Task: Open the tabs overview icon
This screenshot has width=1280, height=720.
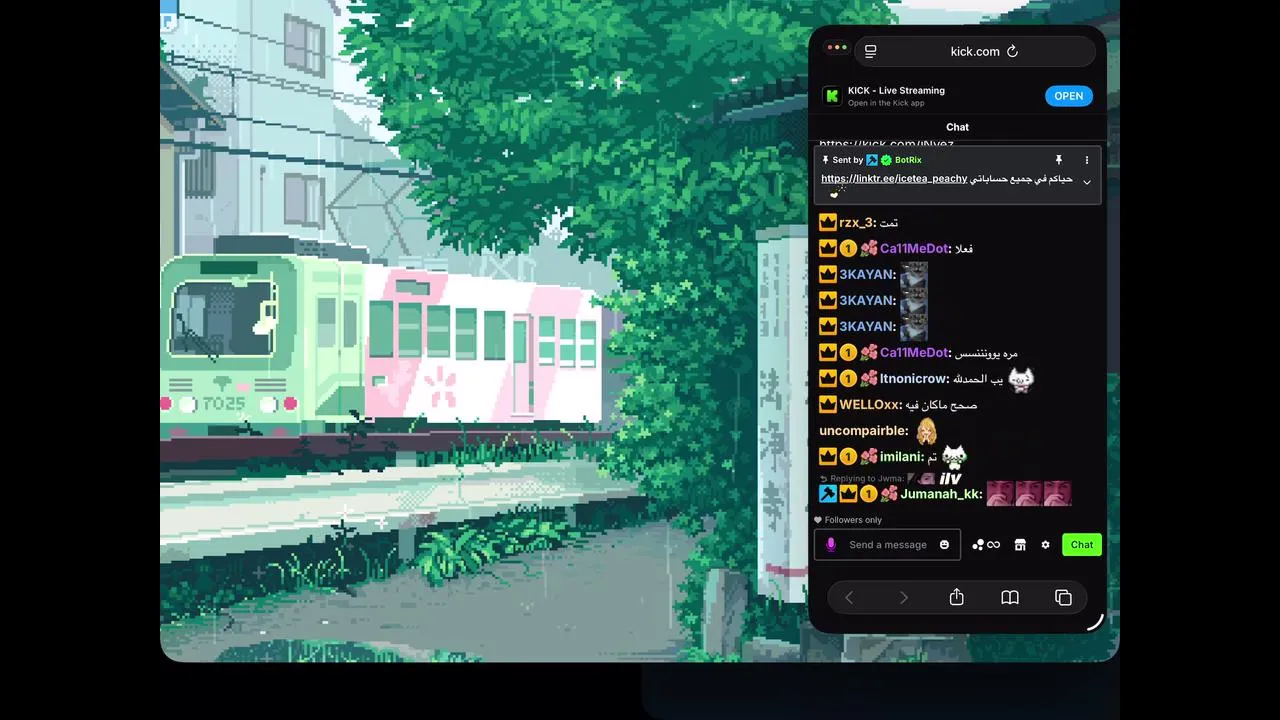Action: [x=1063, y=597]
